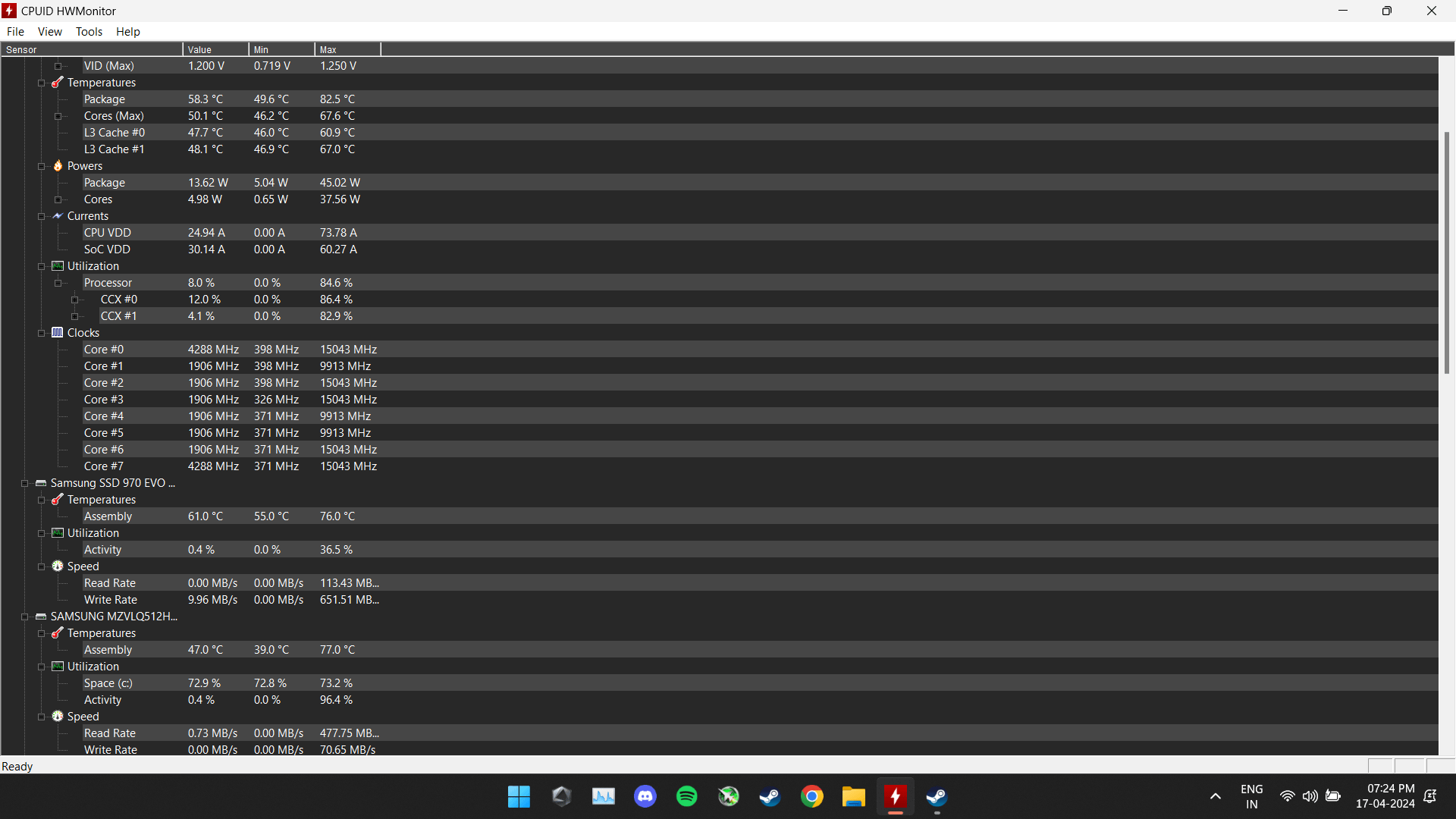This screenshot has width=1456, height=819.
Task: Open the Help menu
Action: pos(128,32)
